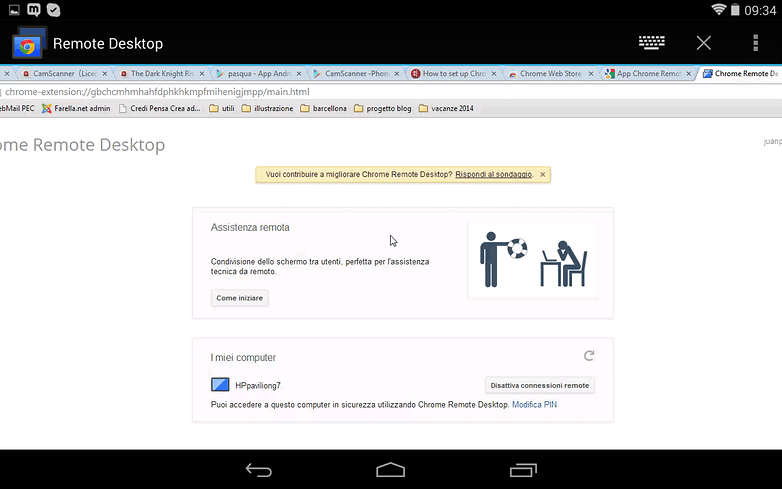Screen dimensions: 782x489
Task: Close the pasqua - App Android tab
Action: (299, 73)
